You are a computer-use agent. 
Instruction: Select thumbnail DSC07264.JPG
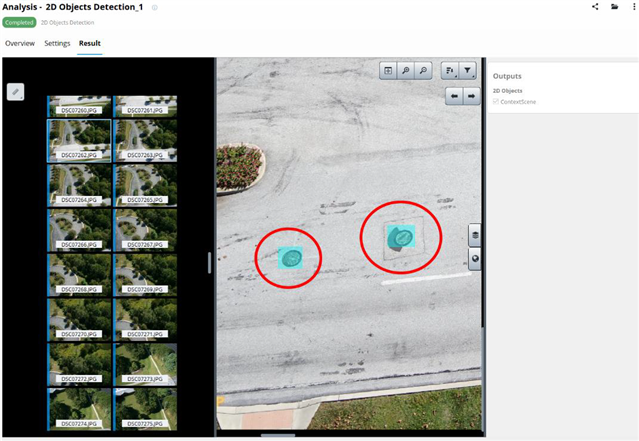[79, 185]
